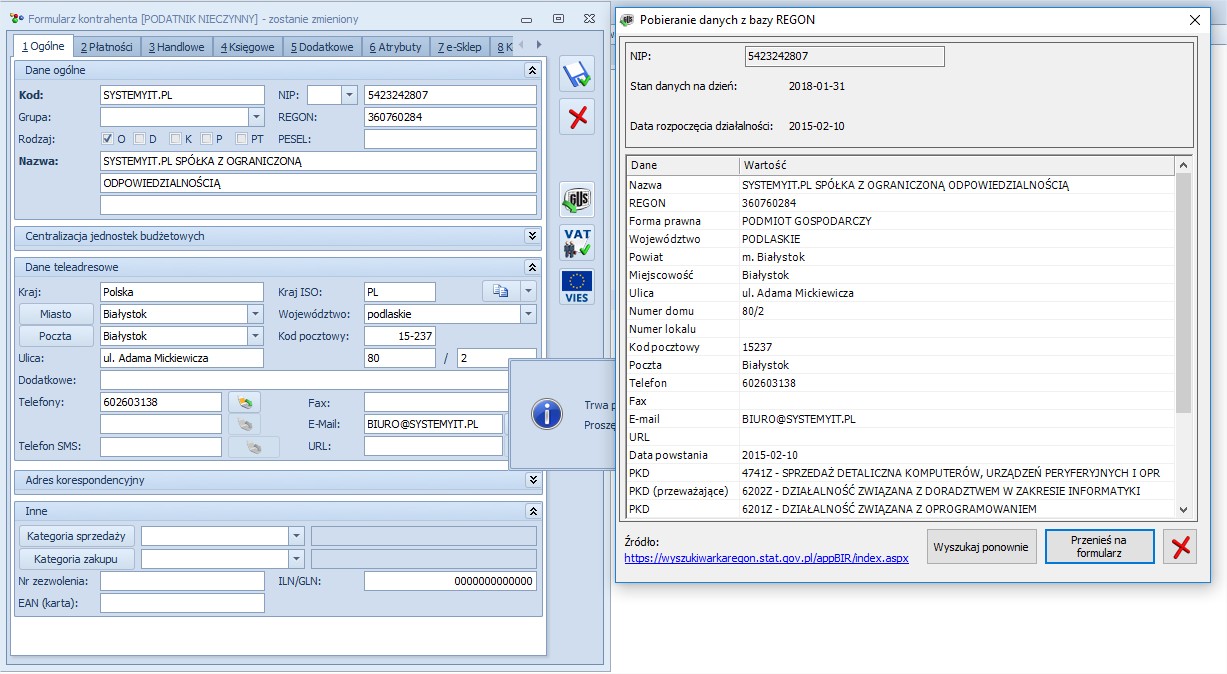Click the Dane column header

pyautogui.click(x=683, y=165)
